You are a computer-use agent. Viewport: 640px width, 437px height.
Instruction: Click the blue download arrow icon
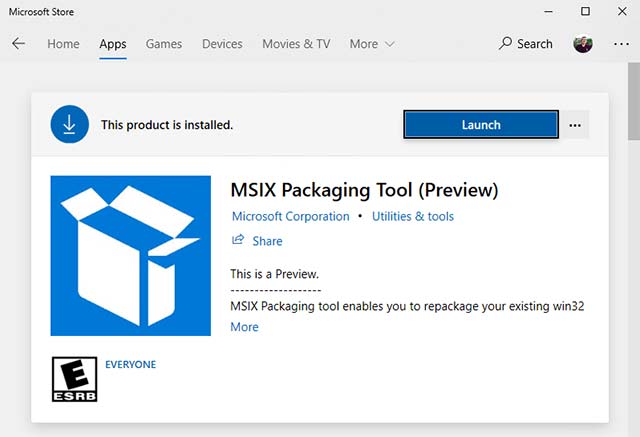[x=69, y=125]
